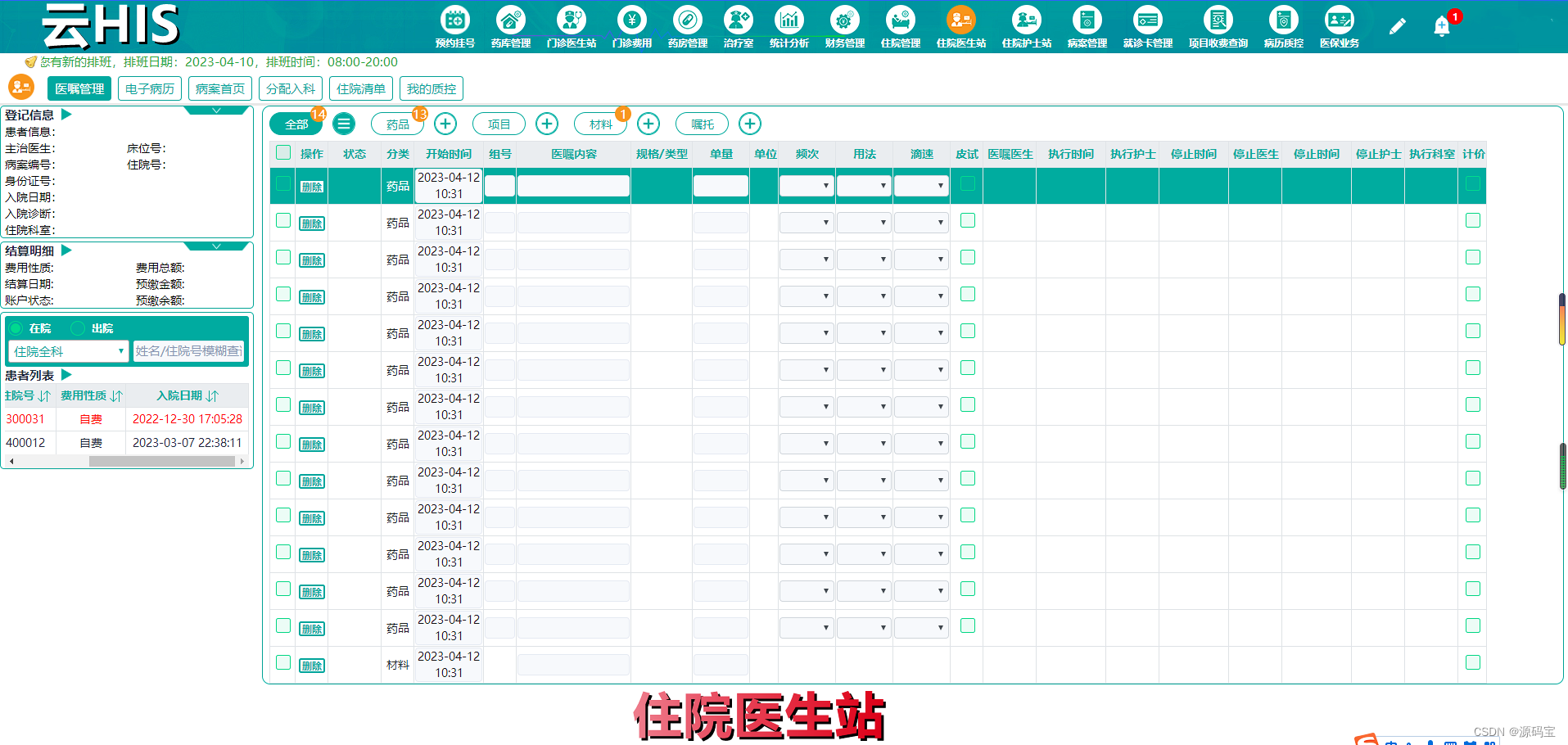1568x745 pixels.
Task: Open the 住院全科 department dropdown
Action: pos(67,350)
